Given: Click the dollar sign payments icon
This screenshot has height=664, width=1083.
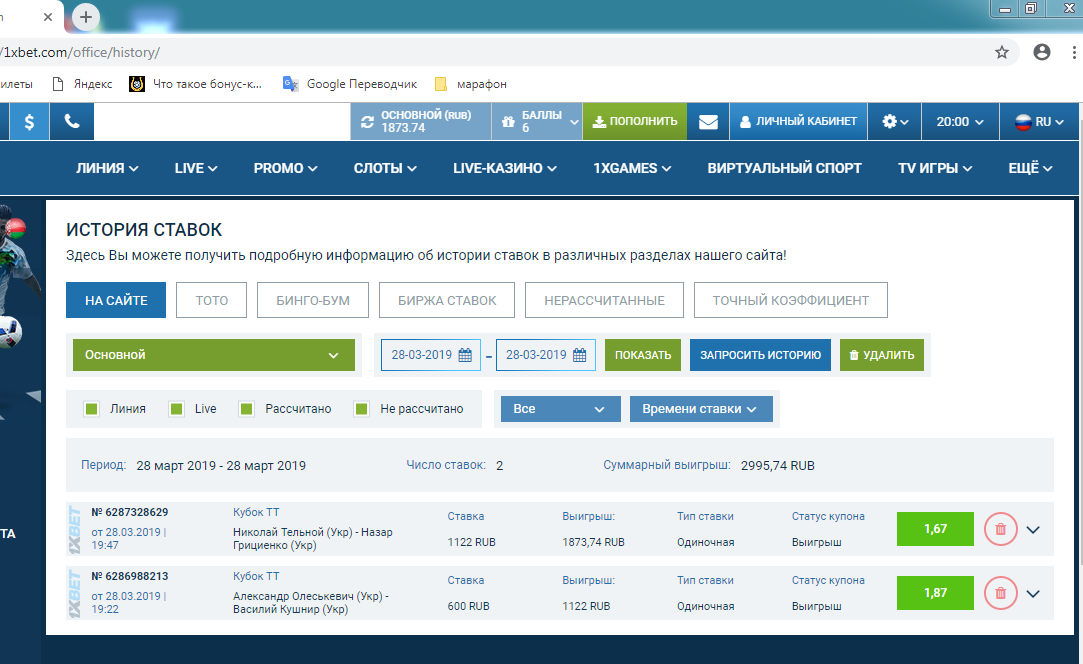Looking at the screenshot, I should click(x=29, y=122).
